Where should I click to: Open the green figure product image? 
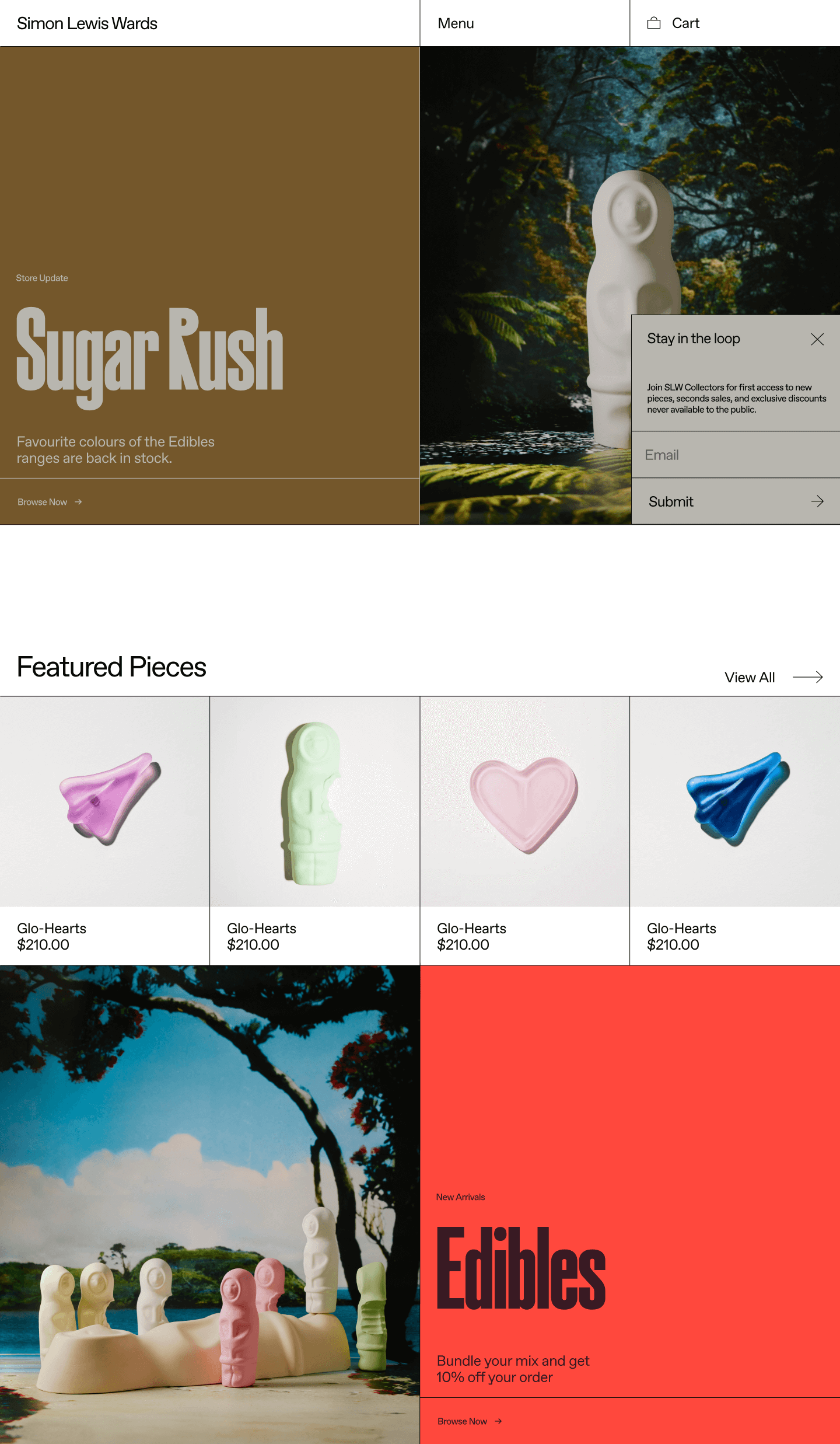click(x=315, y=801)
